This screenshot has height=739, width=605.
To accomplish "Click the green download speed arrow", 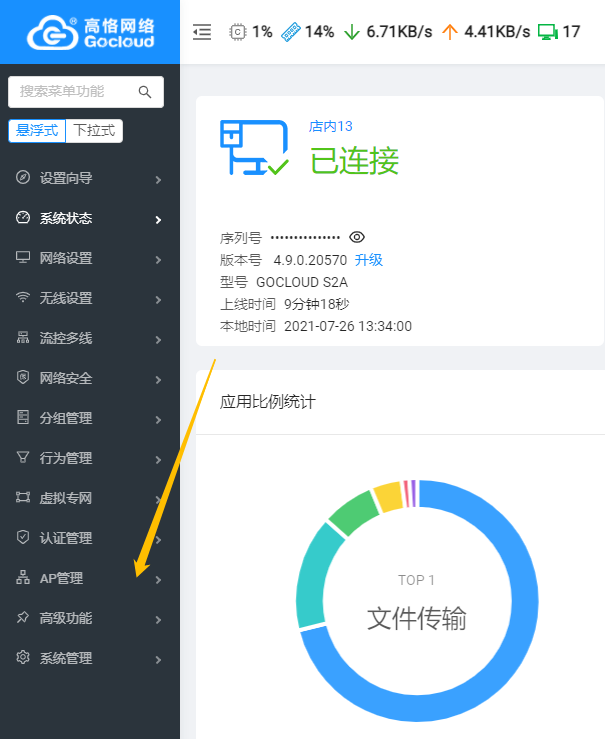I will pyautogui.click(x=352, y=32).
